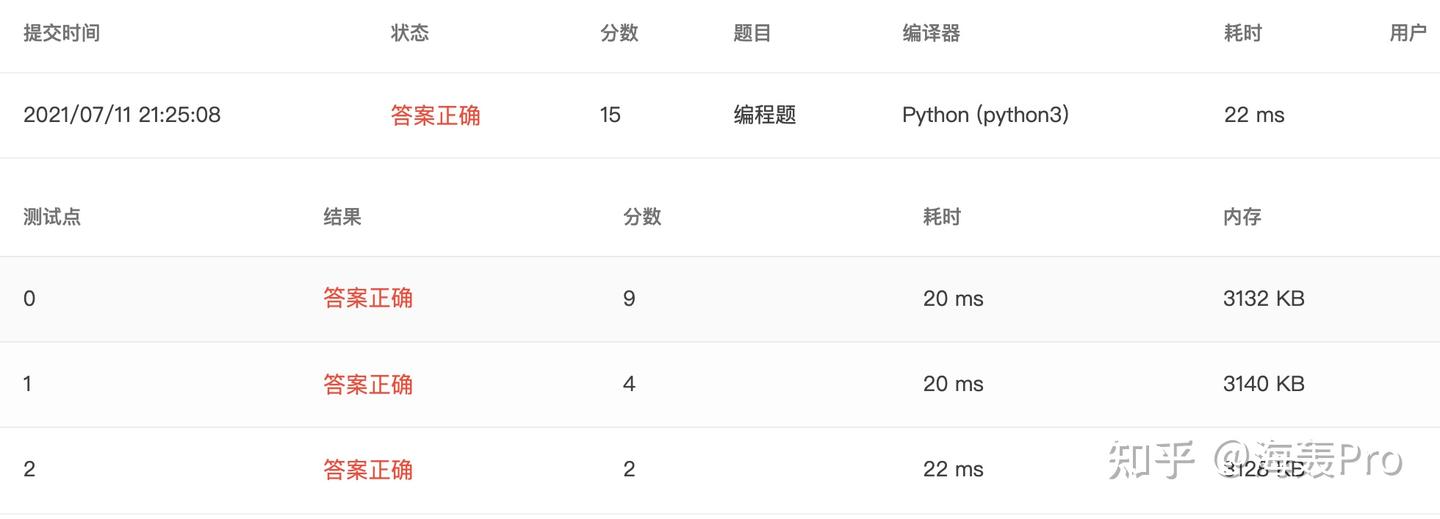This screenshot has height=519, width=1440.
Task: Open the 编程题 problem entry
Action: 765,115
